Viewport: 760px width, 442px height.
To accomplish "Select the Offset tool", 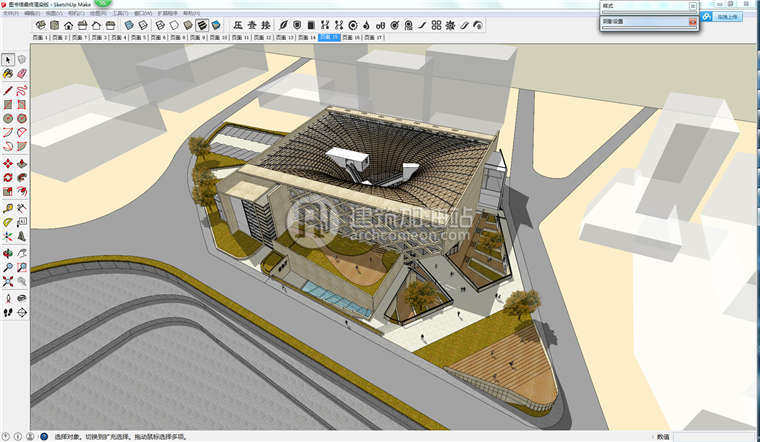I will (22, 192).
